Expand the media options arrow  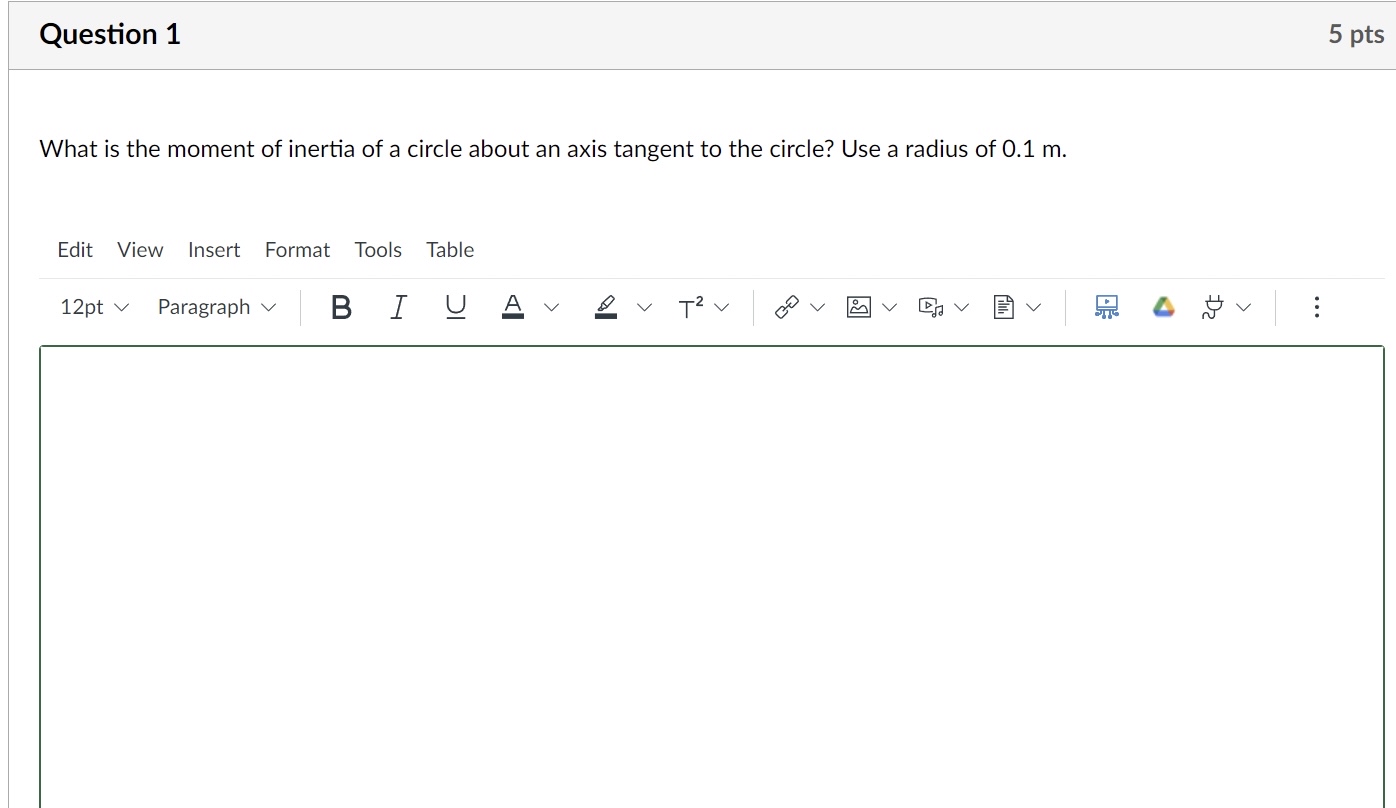coord(962,308)
